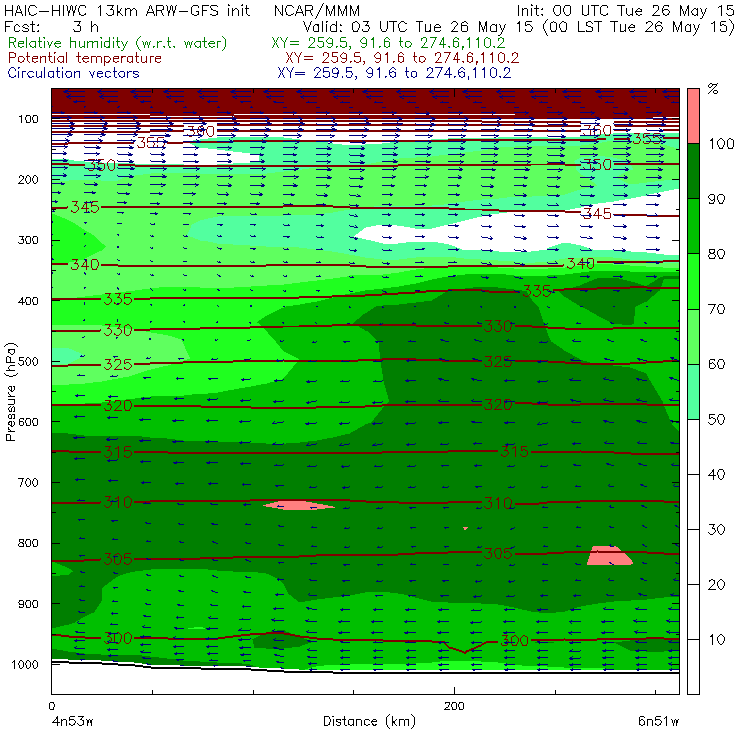Click the '200' pressure axis label
This screenshot has height=740, width=740.
coord(28,179)
